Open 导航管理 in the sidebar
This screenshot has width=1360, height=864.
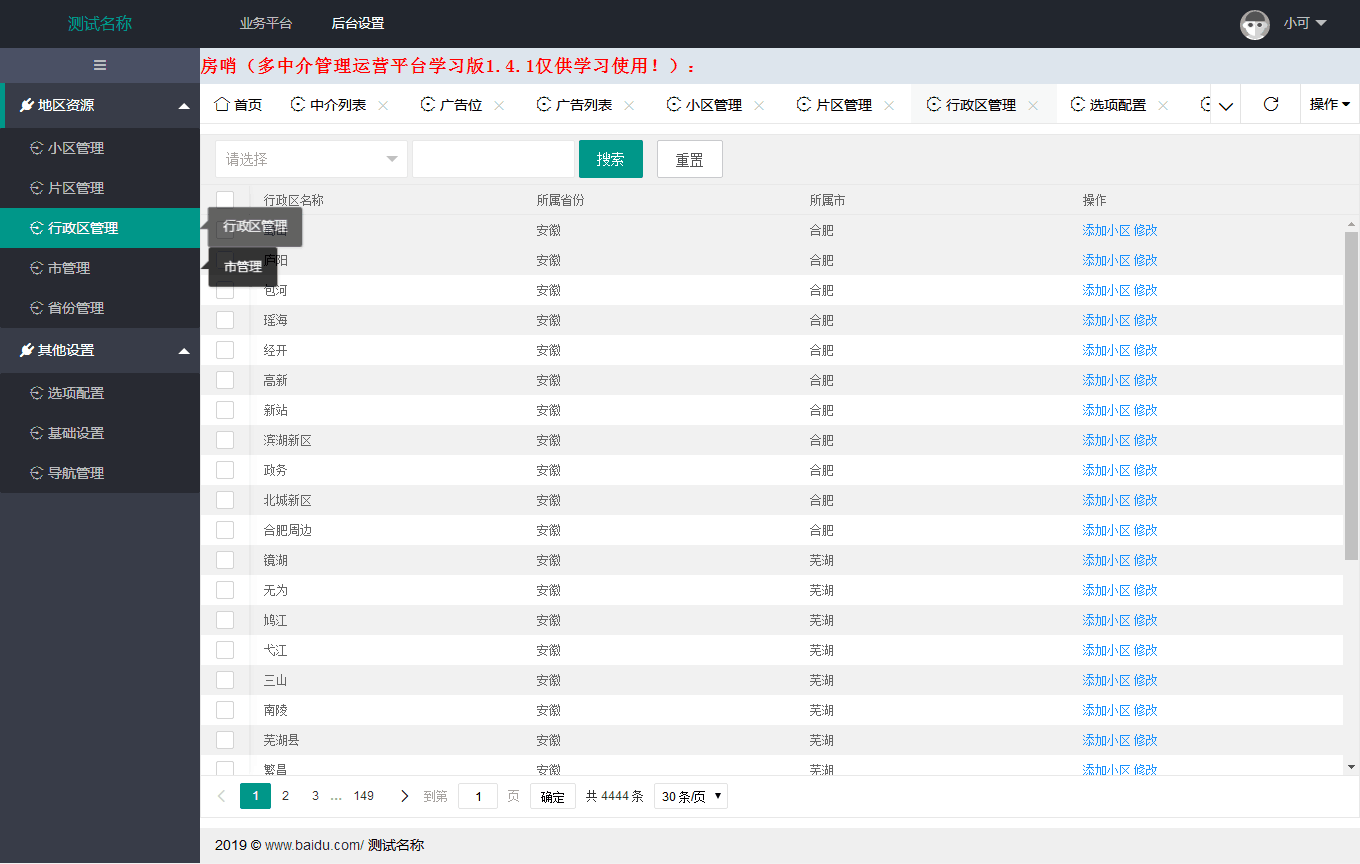click(x=100, y=473)
